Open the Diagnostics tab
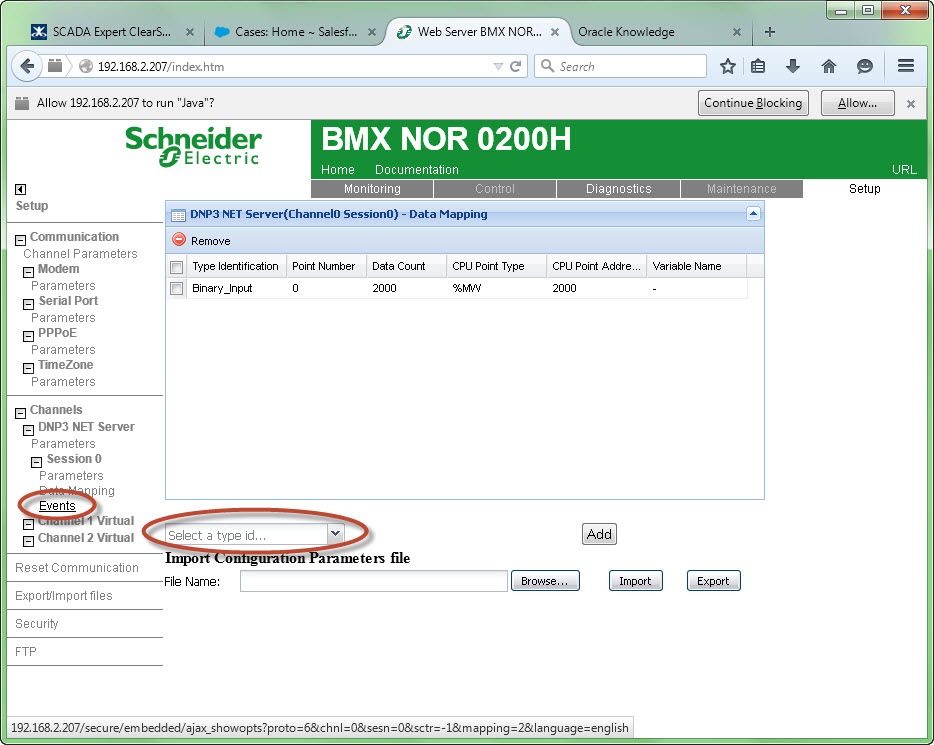This screenshot has width=934, height=745. tap(618, 189)
